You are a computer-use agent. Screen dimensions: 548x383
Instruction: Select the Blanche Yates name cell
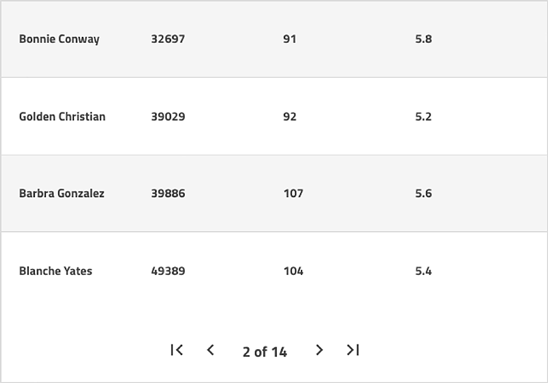tap(56, 271)
